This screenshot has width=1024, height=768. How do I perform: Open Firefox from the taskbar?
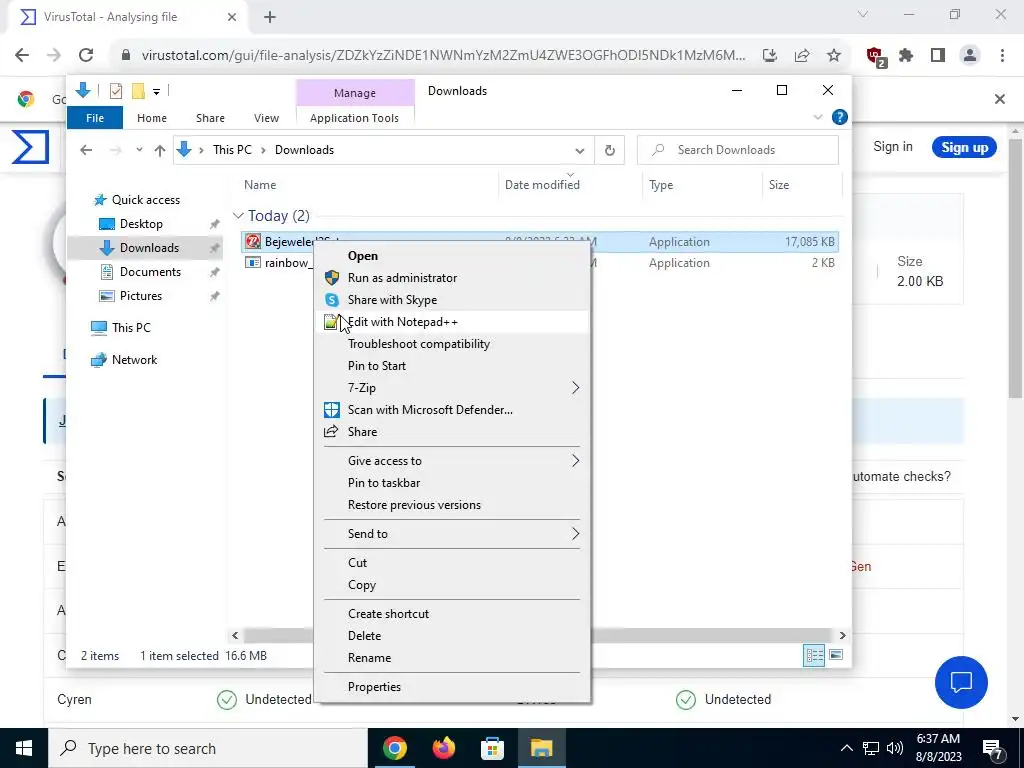tap(444, 748)
